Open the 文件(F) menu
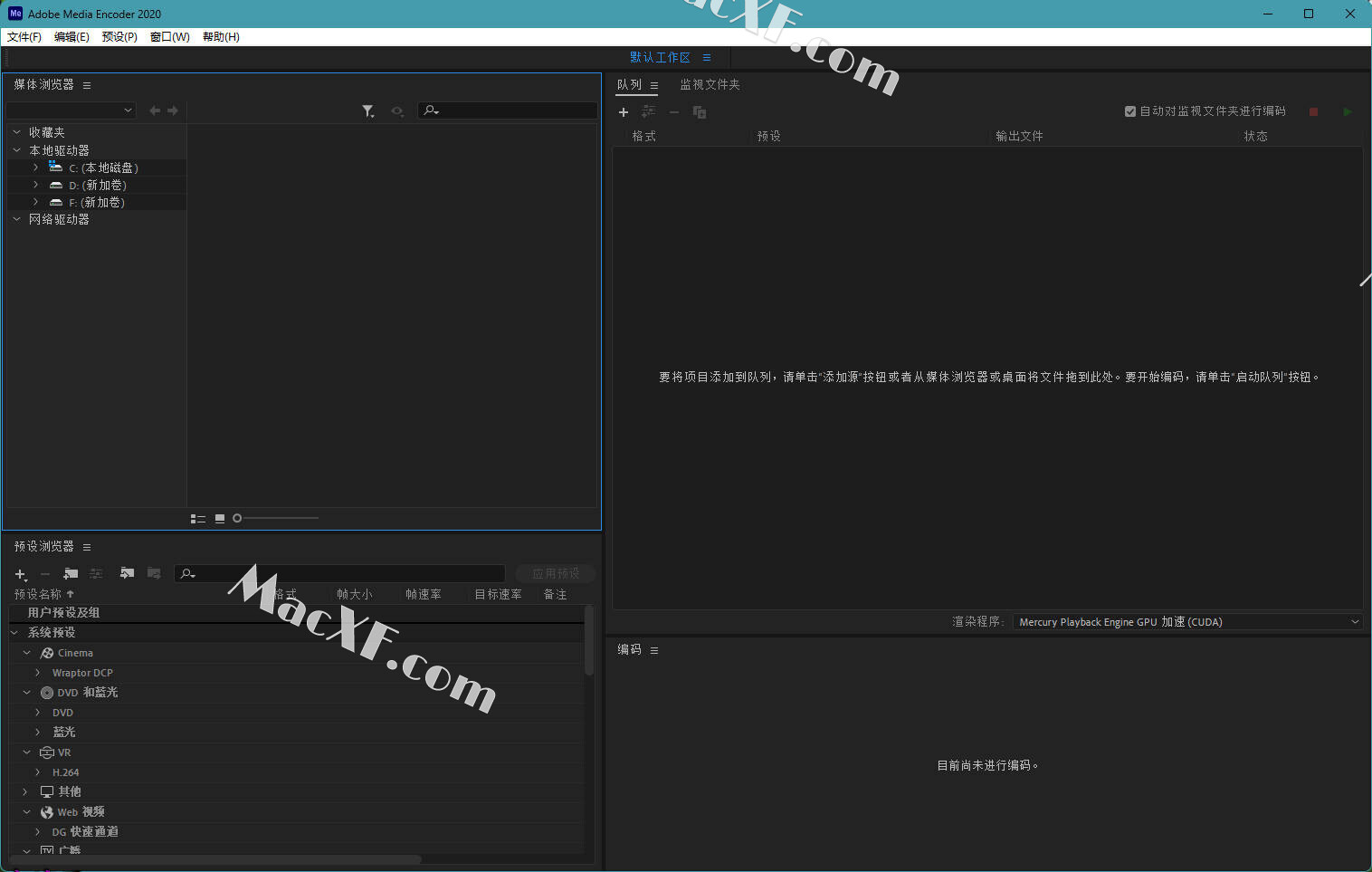The width and height of the screenshot is (1372, 872). (24, 37)
